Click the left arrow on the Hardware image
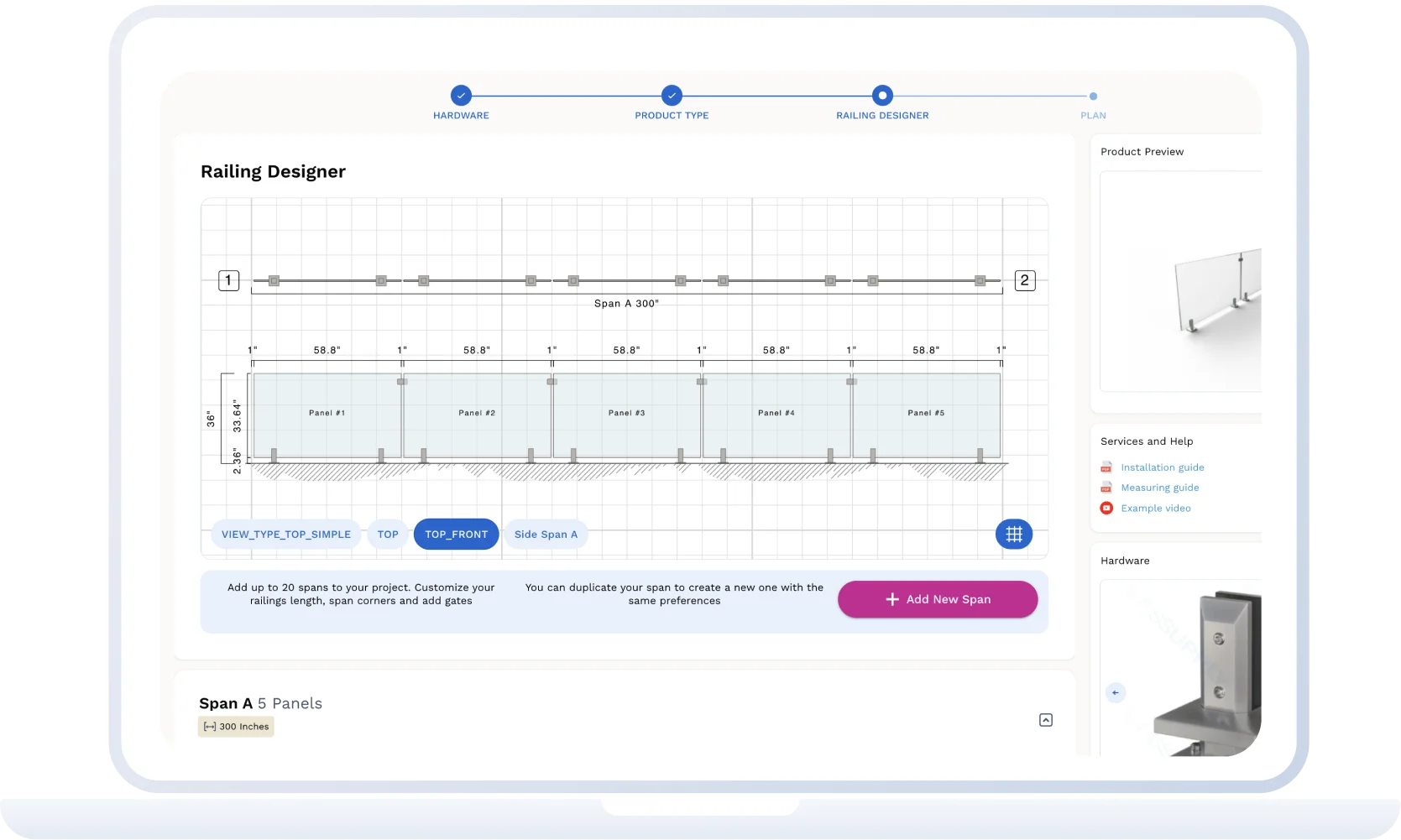The height and width of the screenshot is (840, 1401). pos(1116,693)
